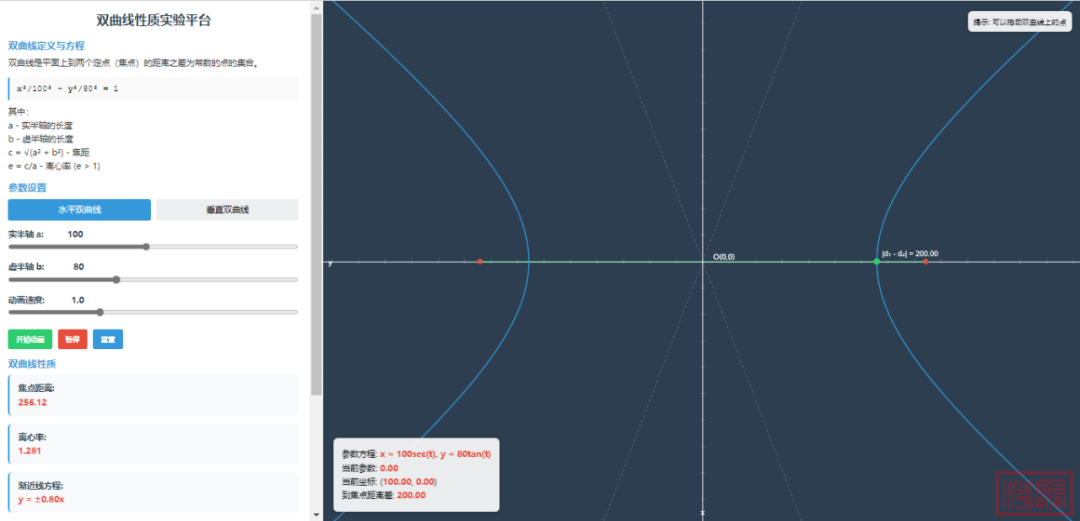1080x521 pixels.
Task: Click the 渐近线方程 property card
Action: tap(153, 492)
